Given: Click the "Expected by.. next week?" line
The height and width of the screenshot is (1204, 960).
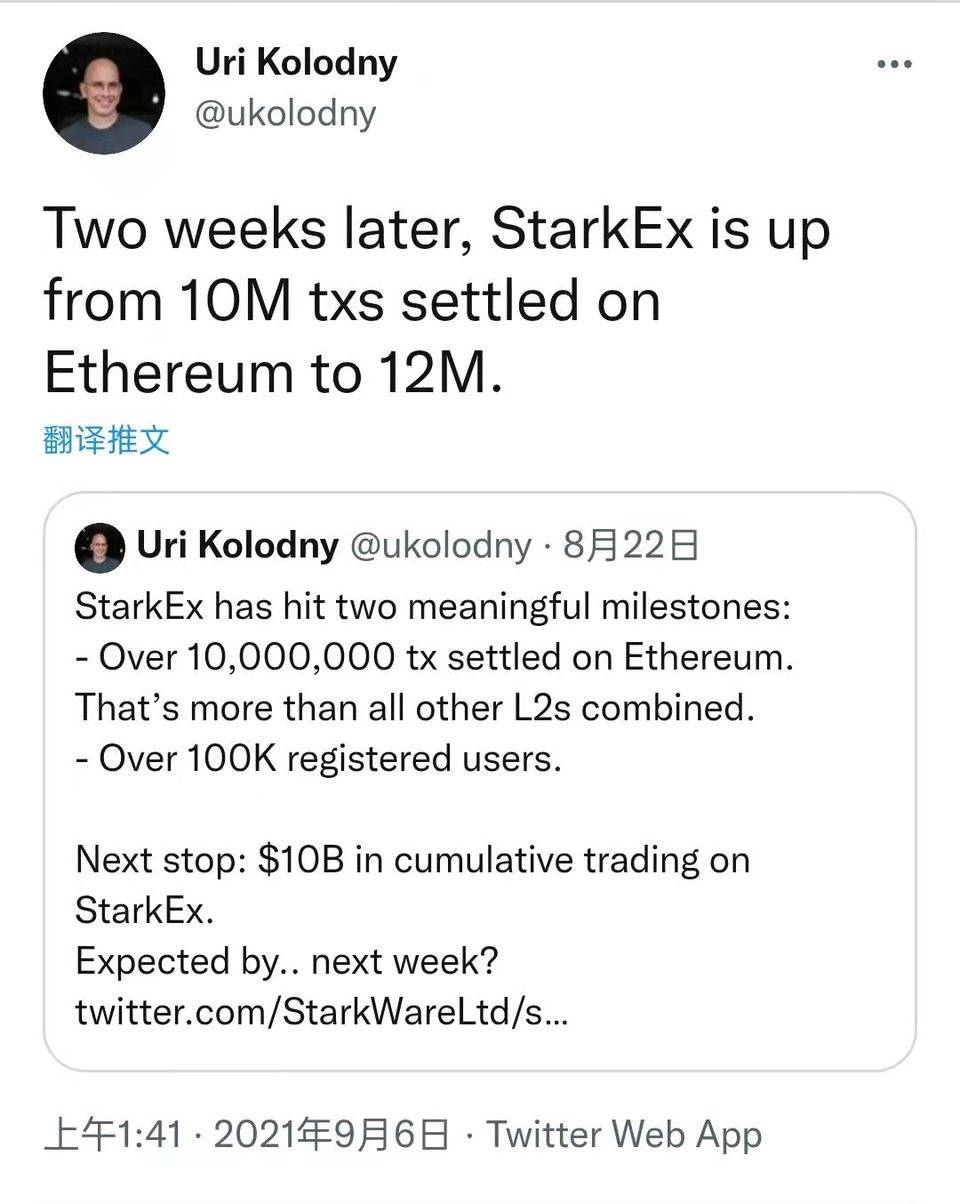Looking at the screenshot, I should click(x=286, y=962).
